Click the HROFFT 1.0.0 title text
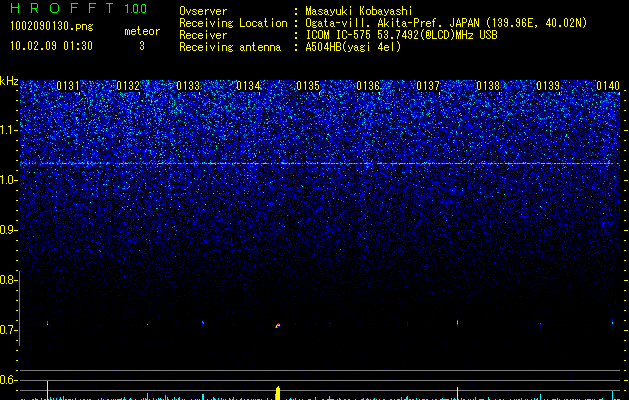 click(x=78, y=8)
